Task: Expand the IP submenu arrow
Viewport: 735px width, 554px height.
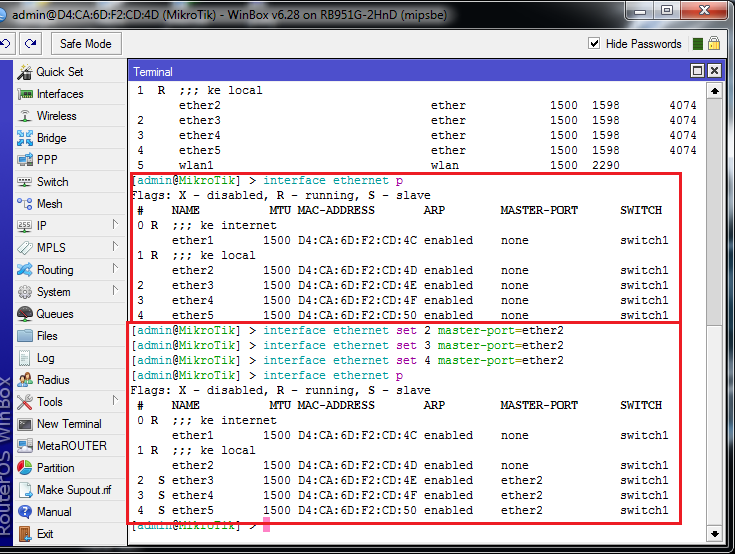Action: click(x=115, y=225)
